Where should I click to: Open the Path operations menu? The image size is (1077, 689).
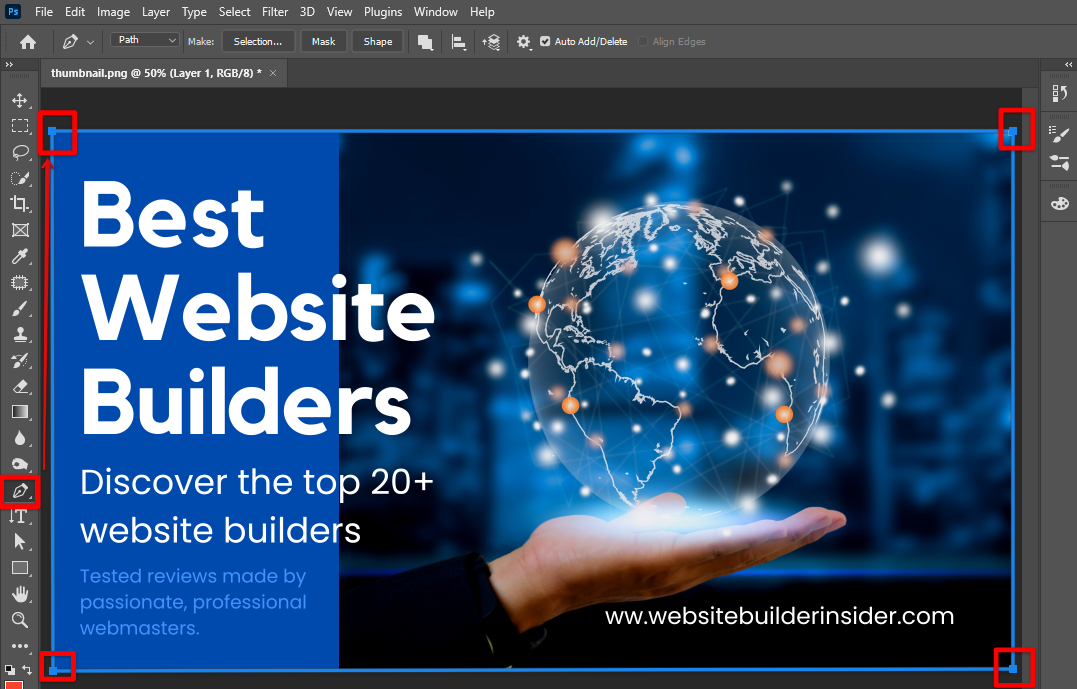(x=425, y=43)
